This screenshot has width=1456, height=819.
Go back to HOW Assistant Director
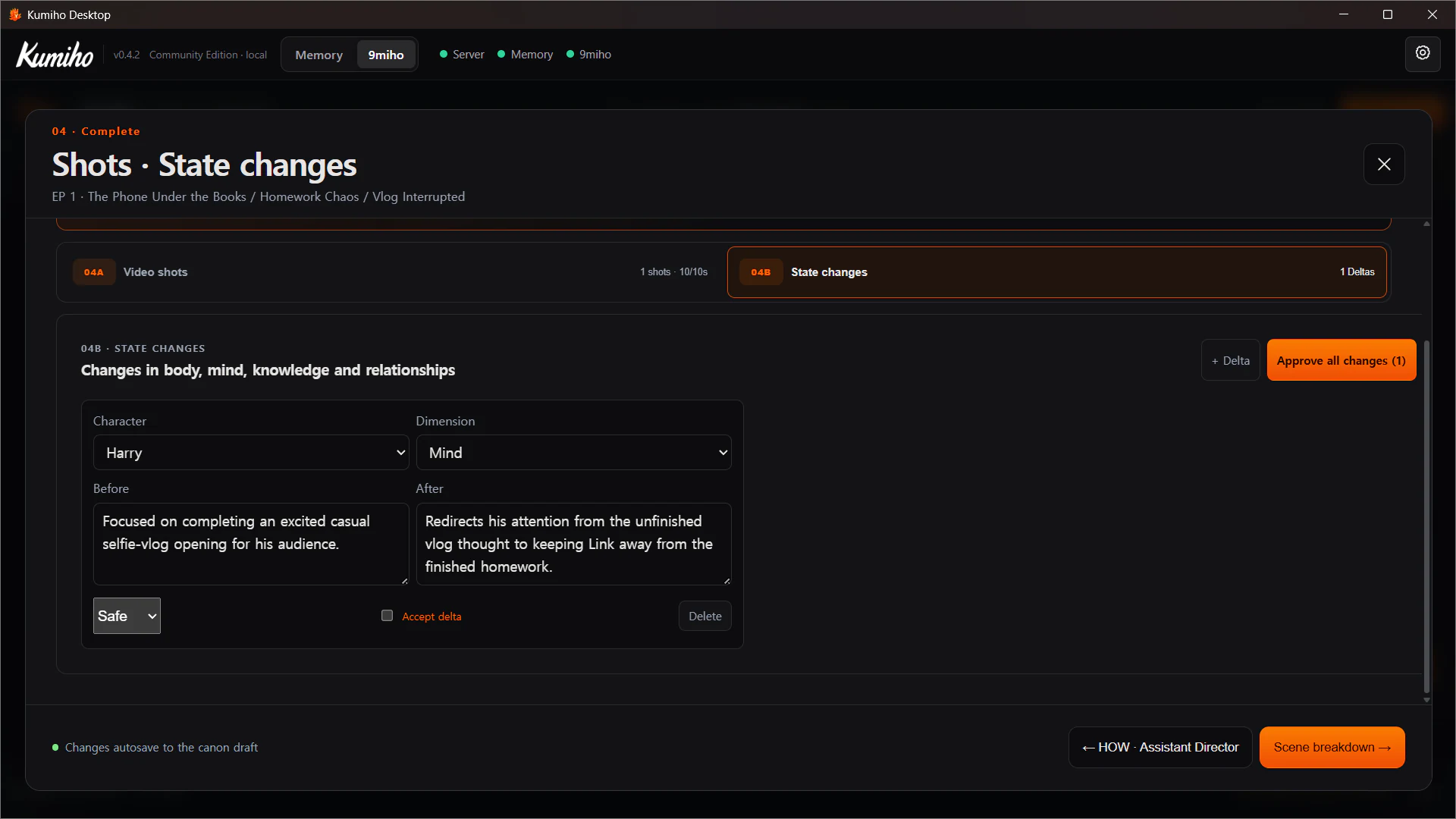click(1160, 748)
